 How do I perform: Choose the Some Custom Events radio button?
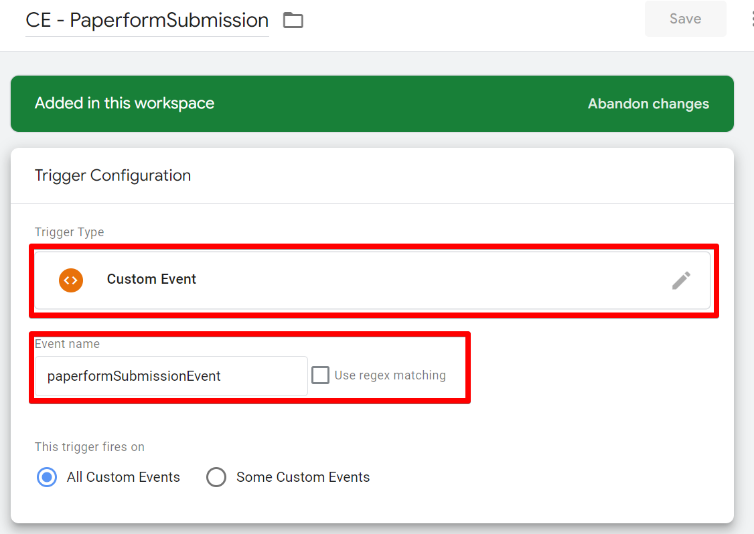point(216,477)
